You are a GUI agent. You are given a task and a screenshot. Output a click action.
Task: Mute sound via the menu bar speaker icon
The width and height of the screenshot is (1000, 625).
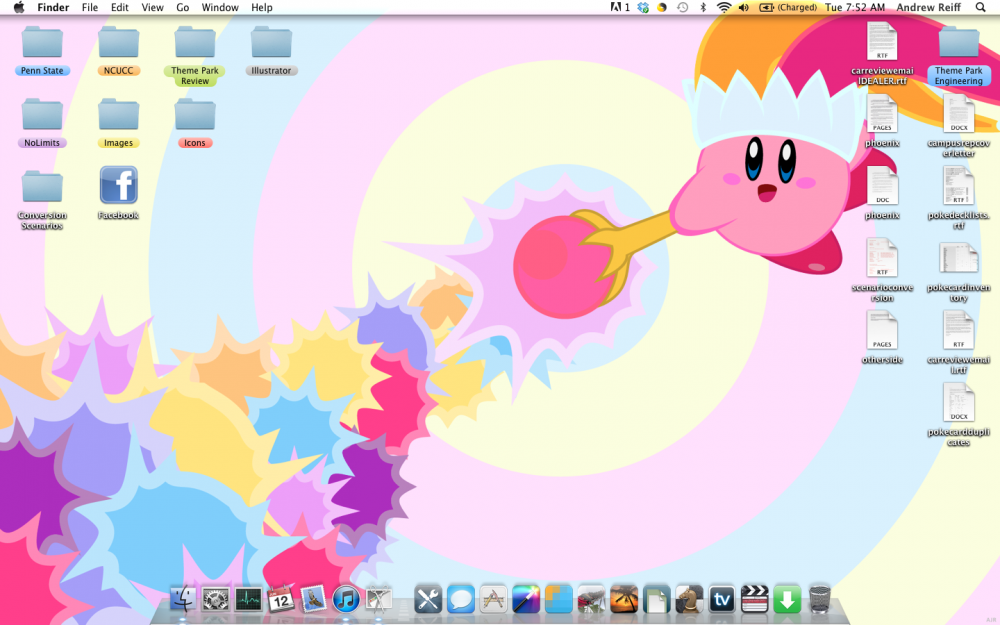click(742, 7)
